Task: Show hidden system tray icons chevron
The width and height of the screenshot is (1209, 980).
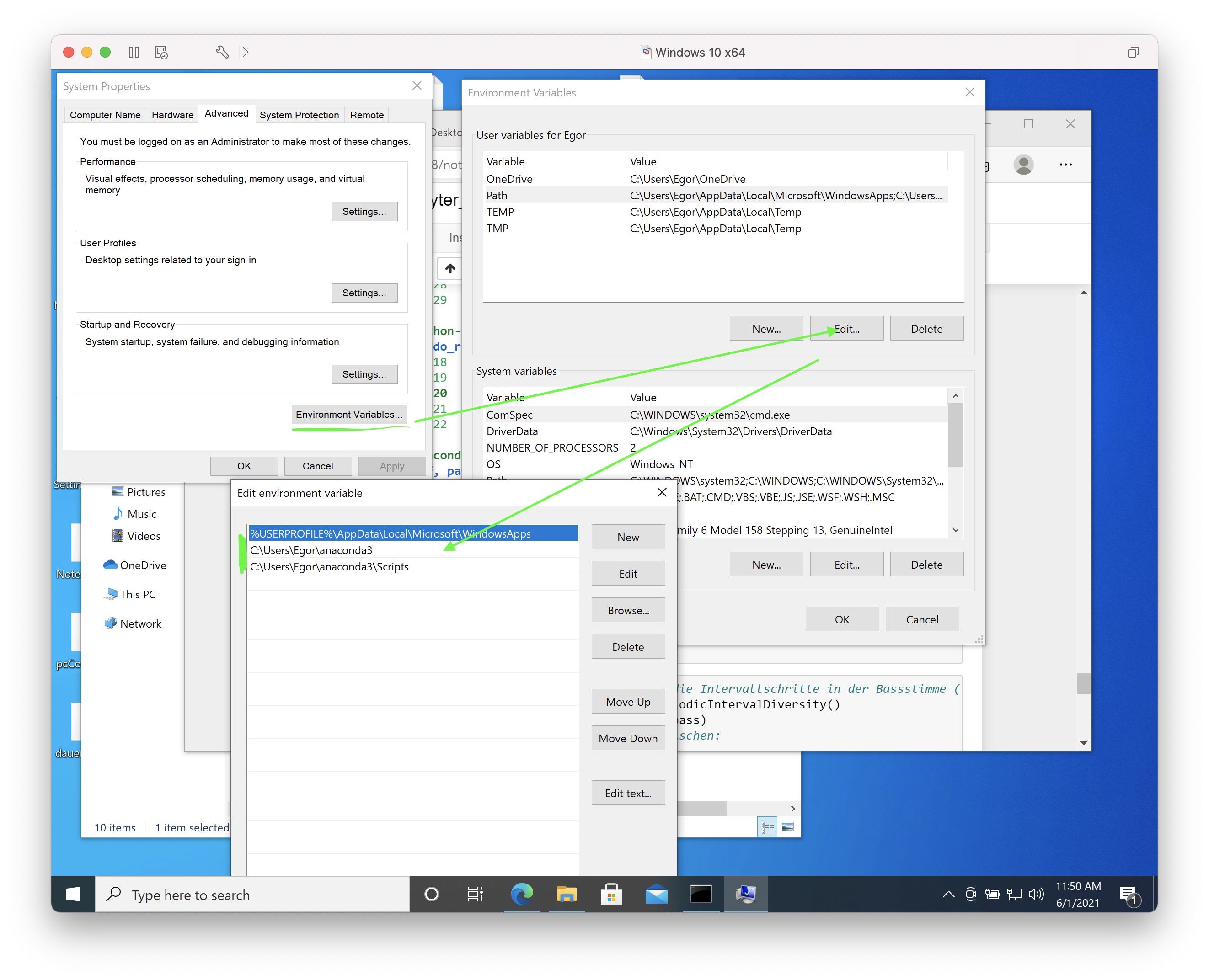Action: coord(949,894)
